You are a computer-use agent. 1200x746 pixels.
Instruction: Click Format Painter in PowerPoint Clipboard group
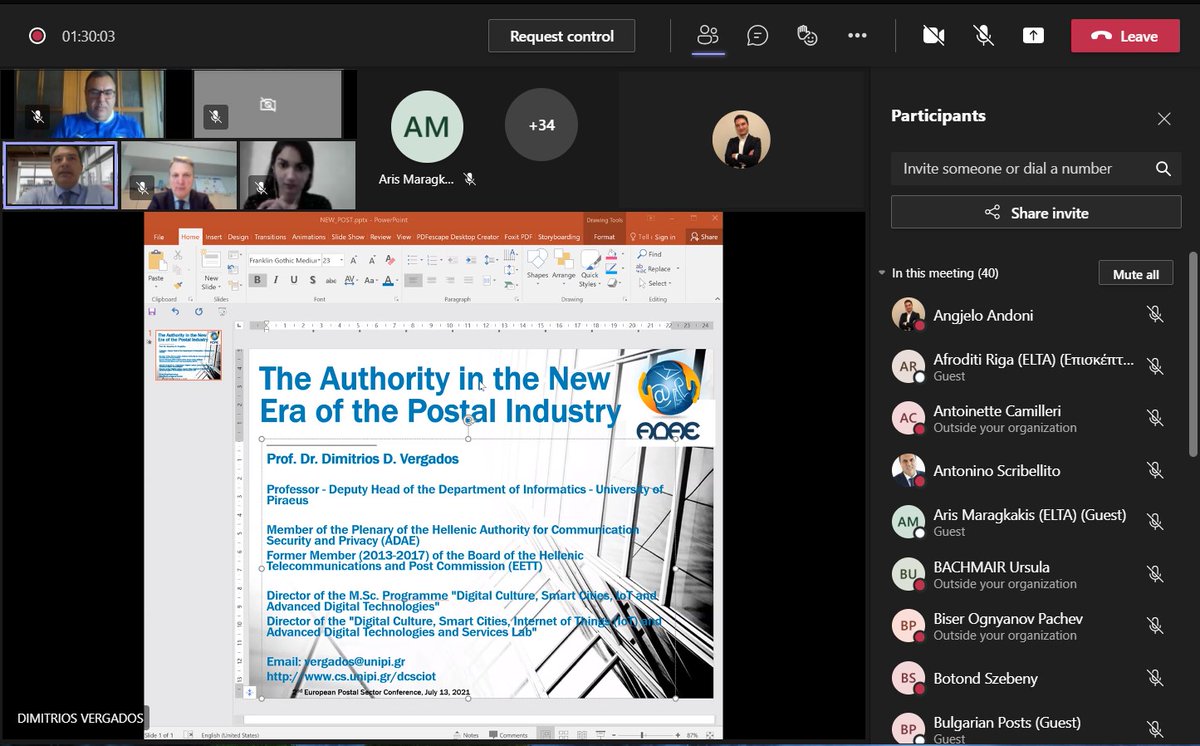[178, 285]
